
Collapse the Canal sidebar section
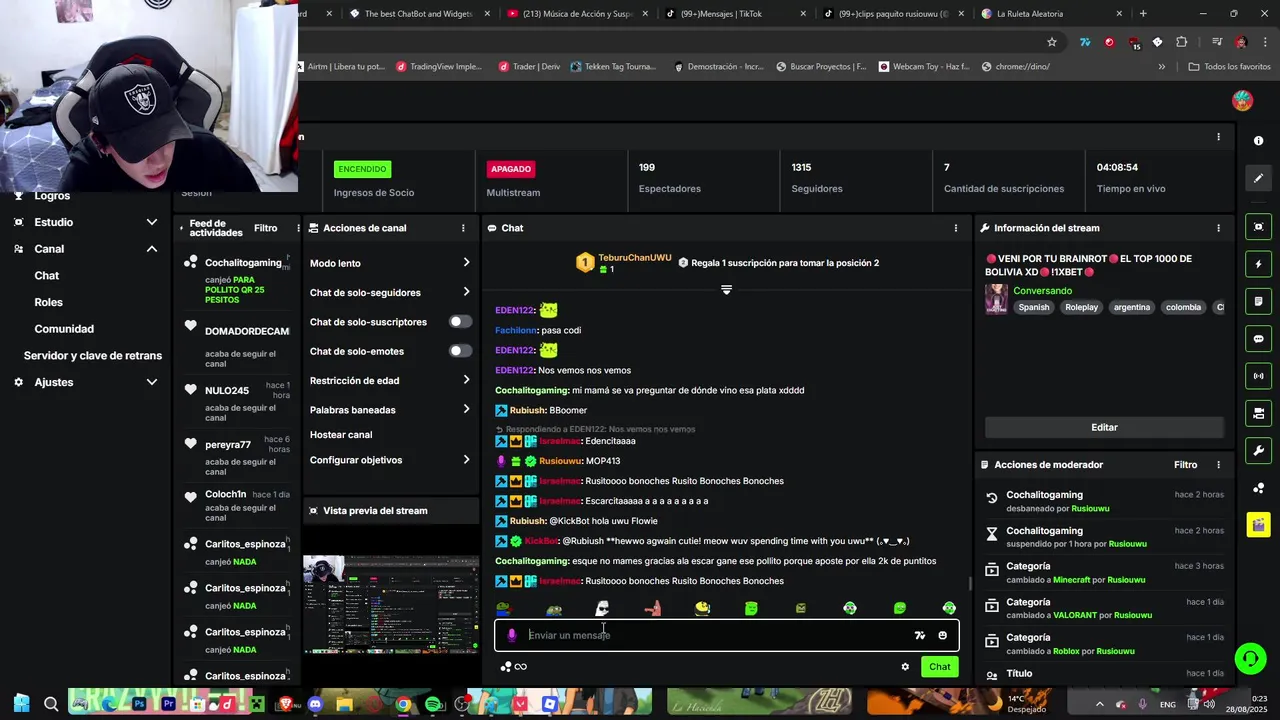(x=152, y=249)
